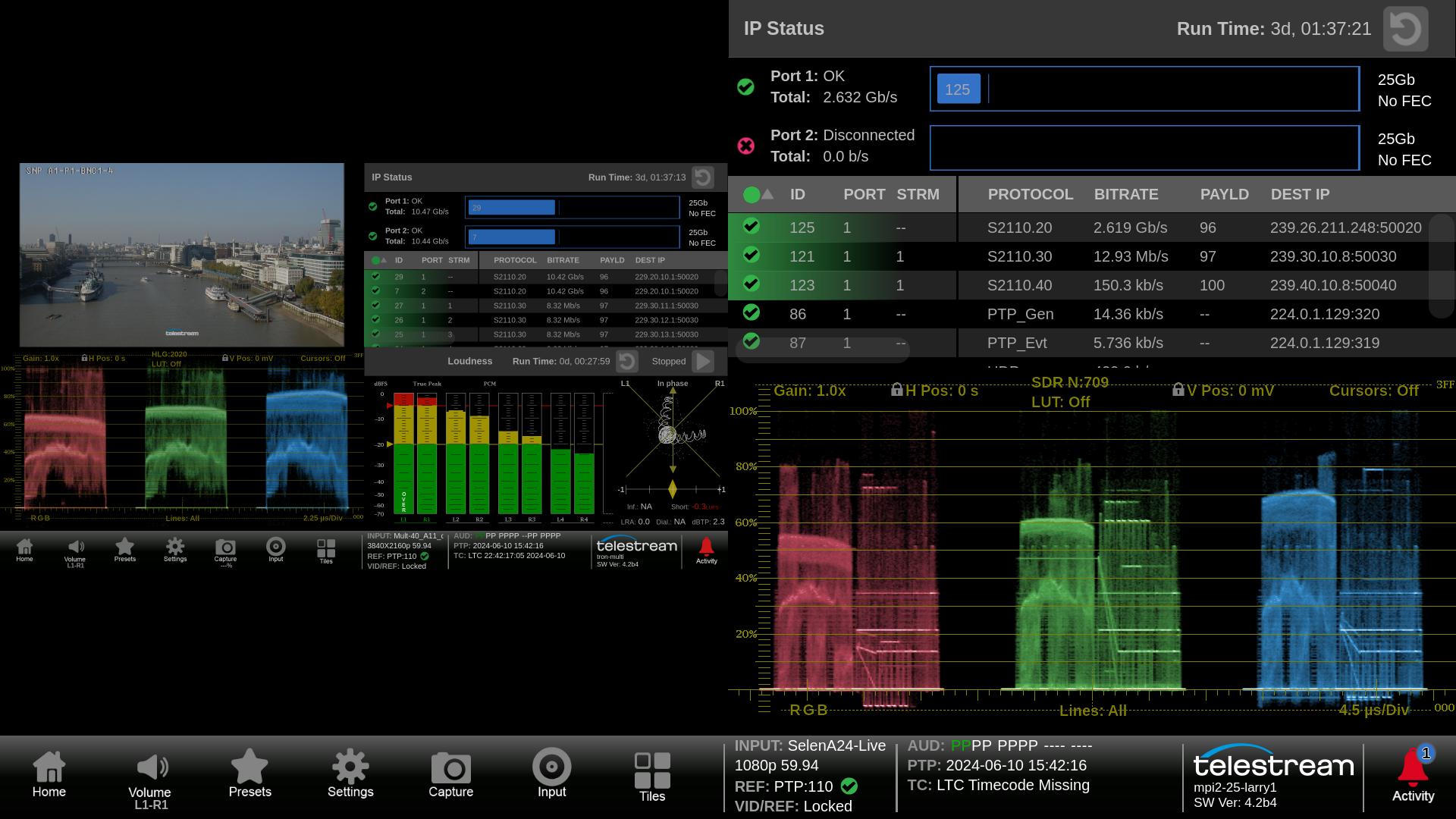Click the H Pos lock in large waveform
This screenshot has width=1456, height=819.
(x=897, y=389)
